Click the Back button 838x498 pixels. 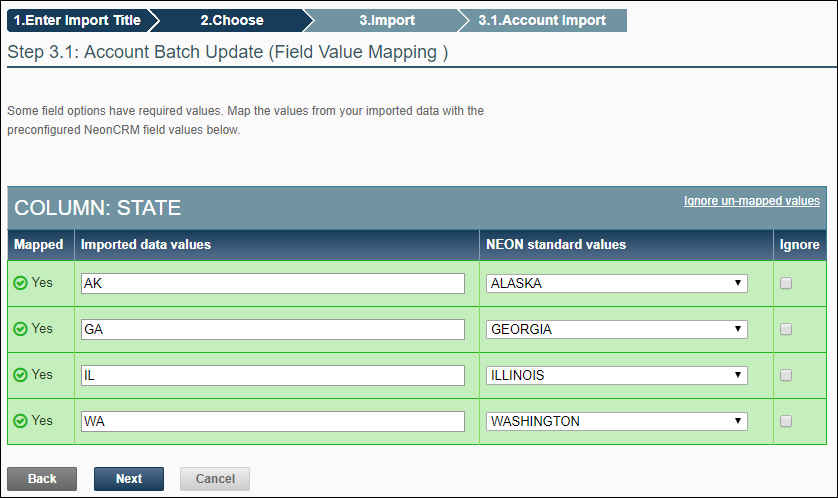42,479
